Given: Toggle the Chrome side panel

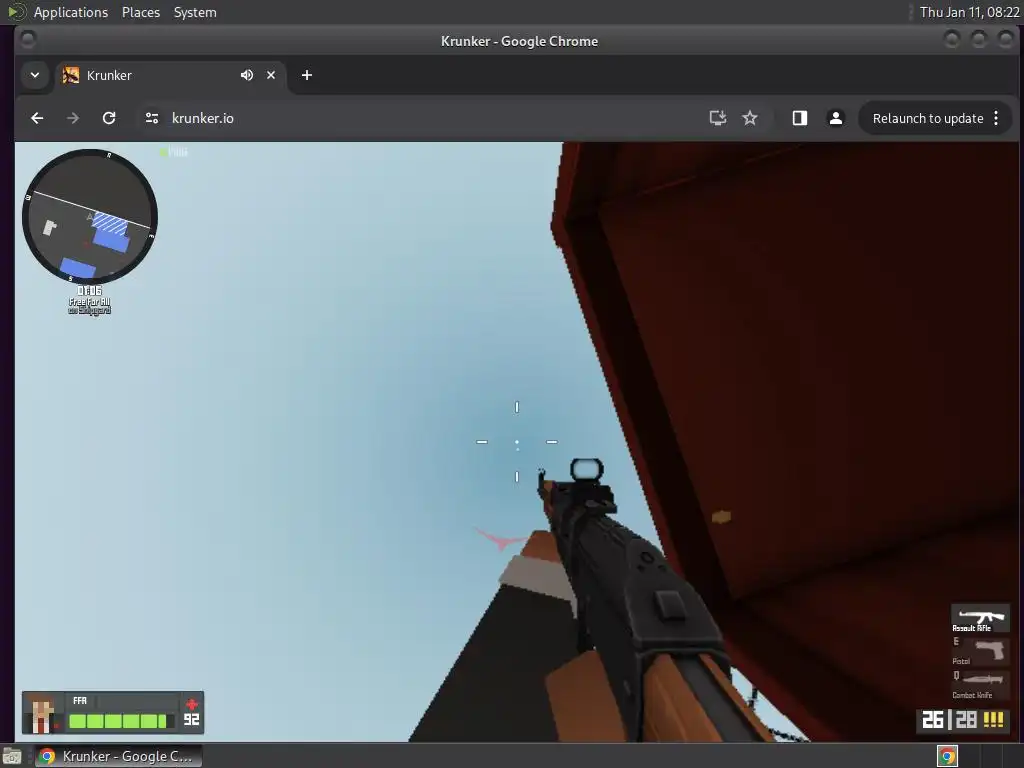Looking at the screenshot, I should [x=800, y=118].
